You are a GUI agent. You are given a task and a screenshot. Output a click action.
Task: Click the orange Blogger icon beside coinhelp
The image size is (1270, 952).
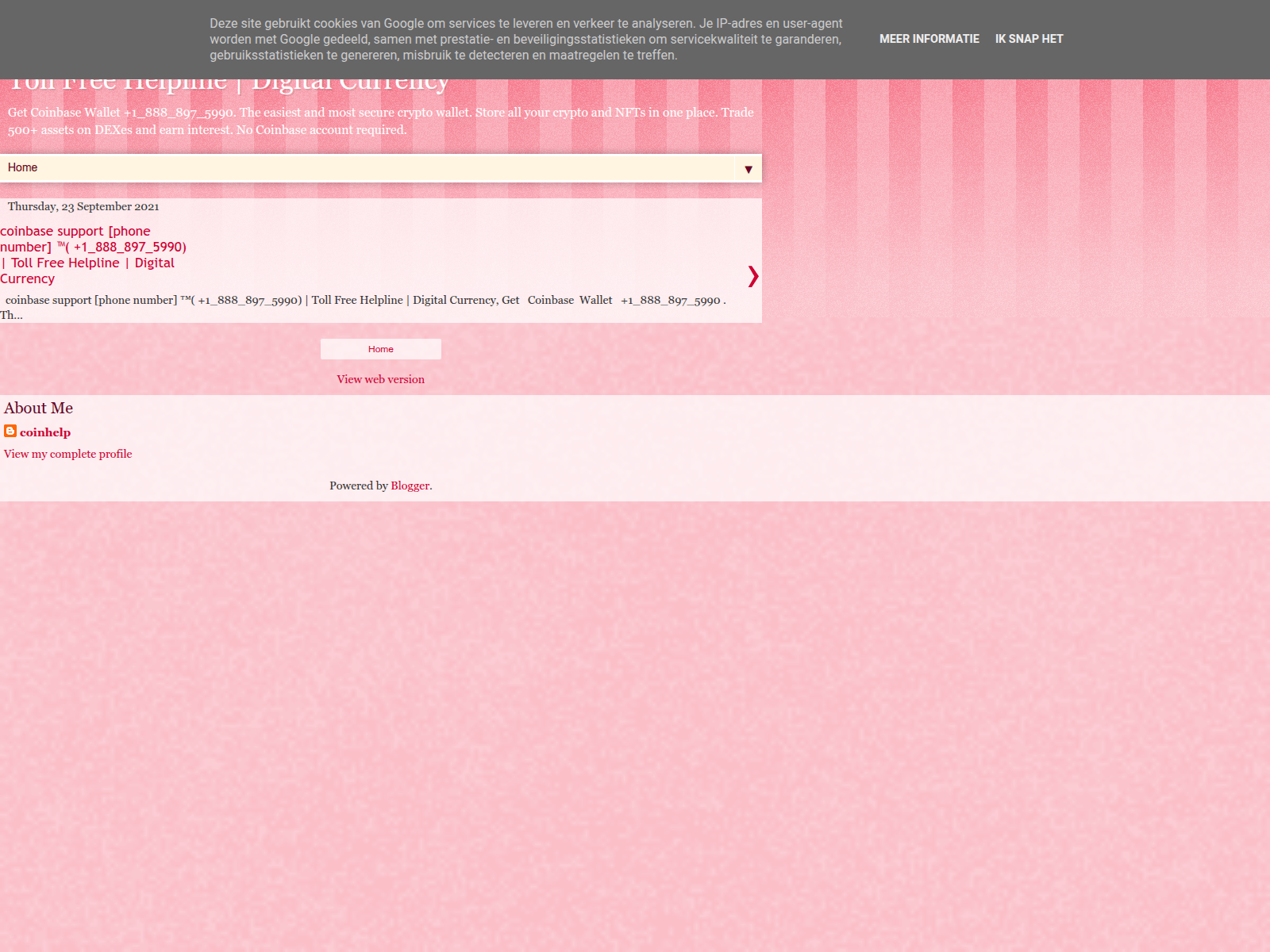(10, 431)
